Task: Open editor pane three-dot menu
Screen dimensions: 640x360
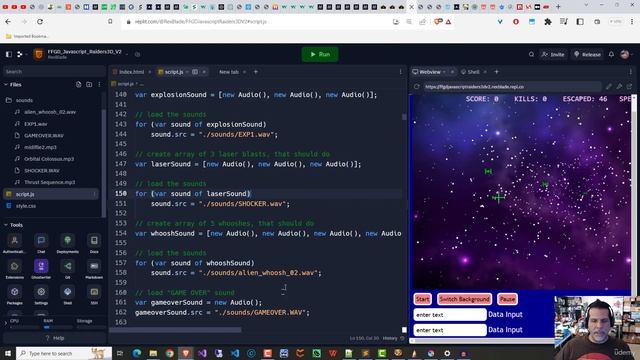Action: click(x=400, y=72)
